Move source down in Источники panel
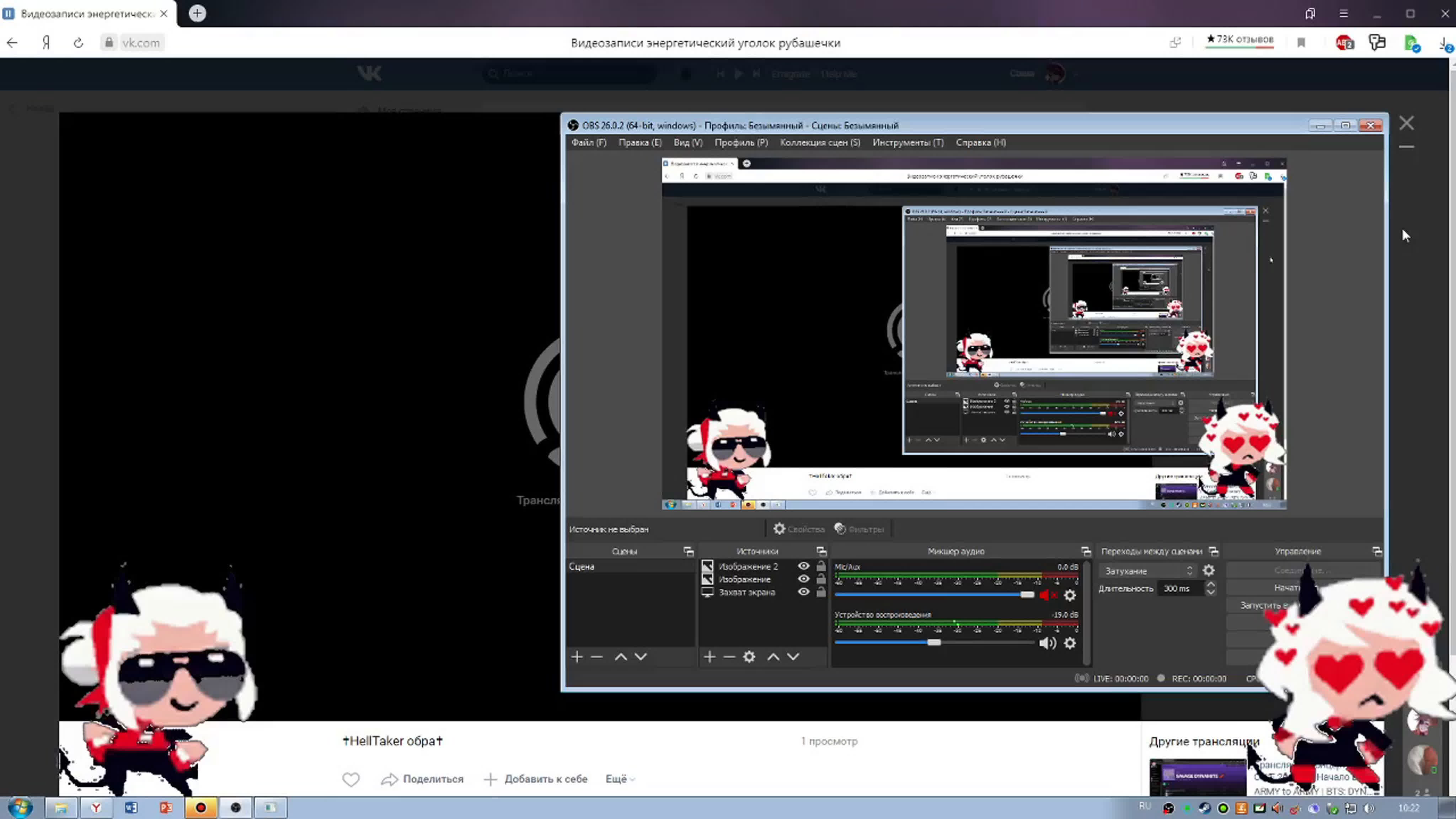This screenshot has width=1456, height=819. coord(793,657)
